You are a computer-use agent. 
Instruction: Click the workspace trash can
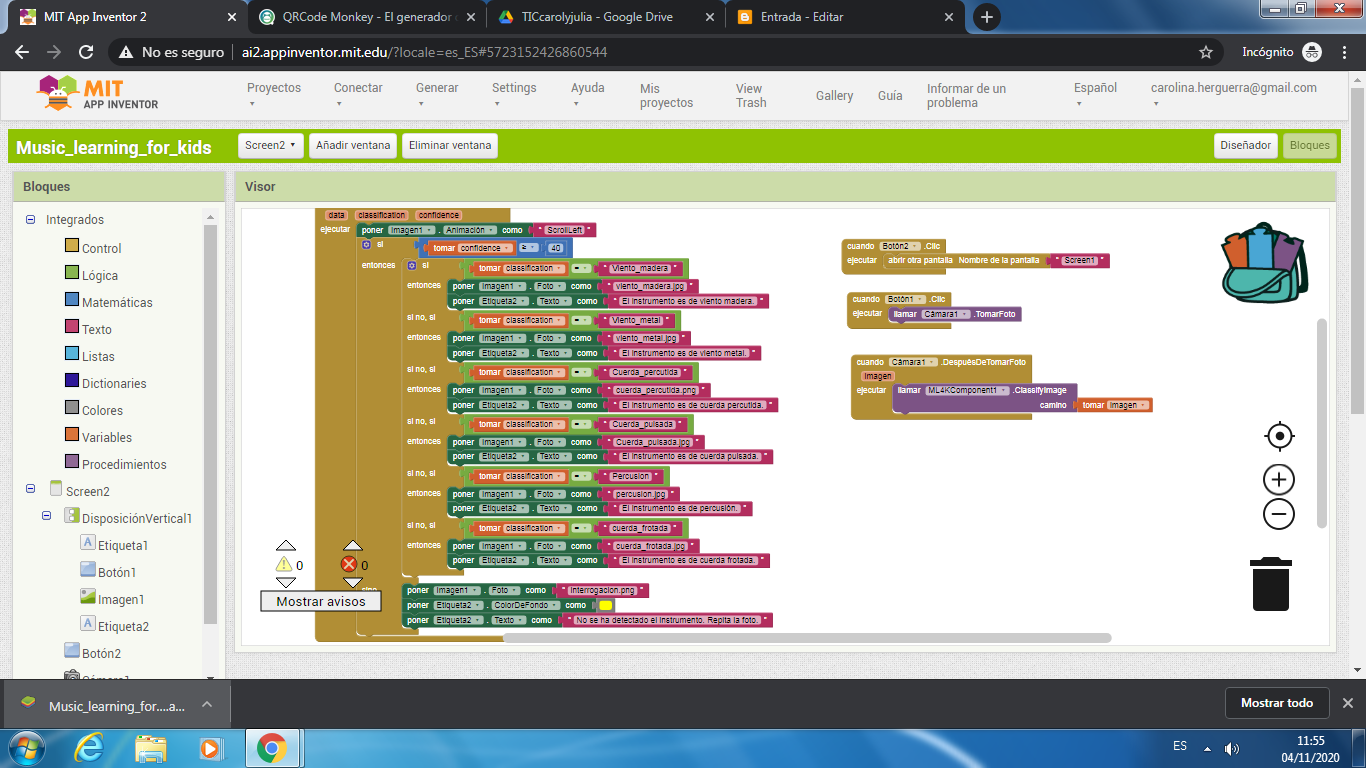pyautogui.click(x=1271, y=584)
